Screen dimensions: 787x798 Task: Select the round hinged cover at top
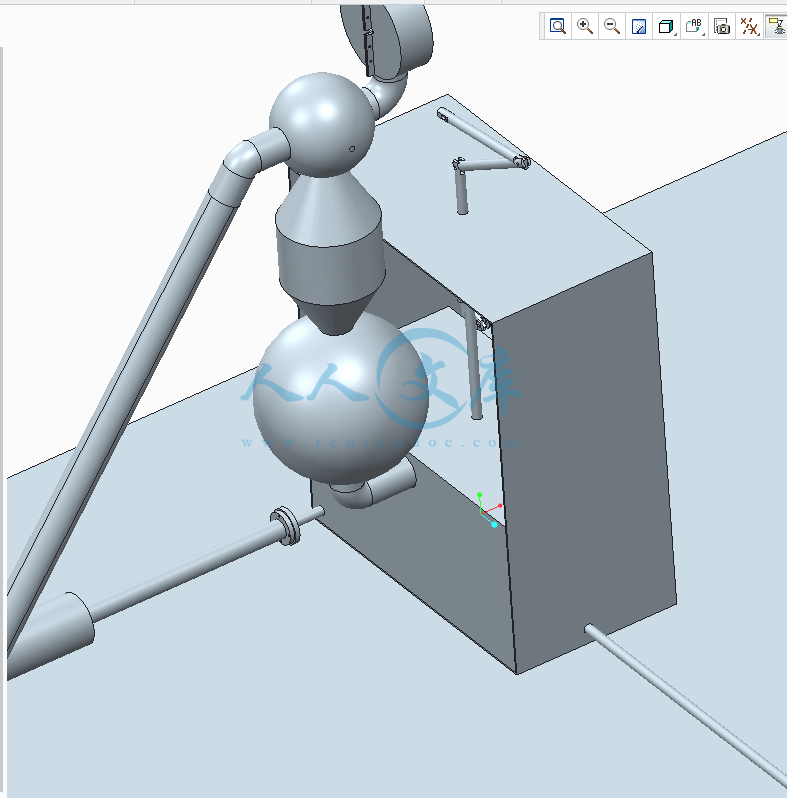pos(390,35)
